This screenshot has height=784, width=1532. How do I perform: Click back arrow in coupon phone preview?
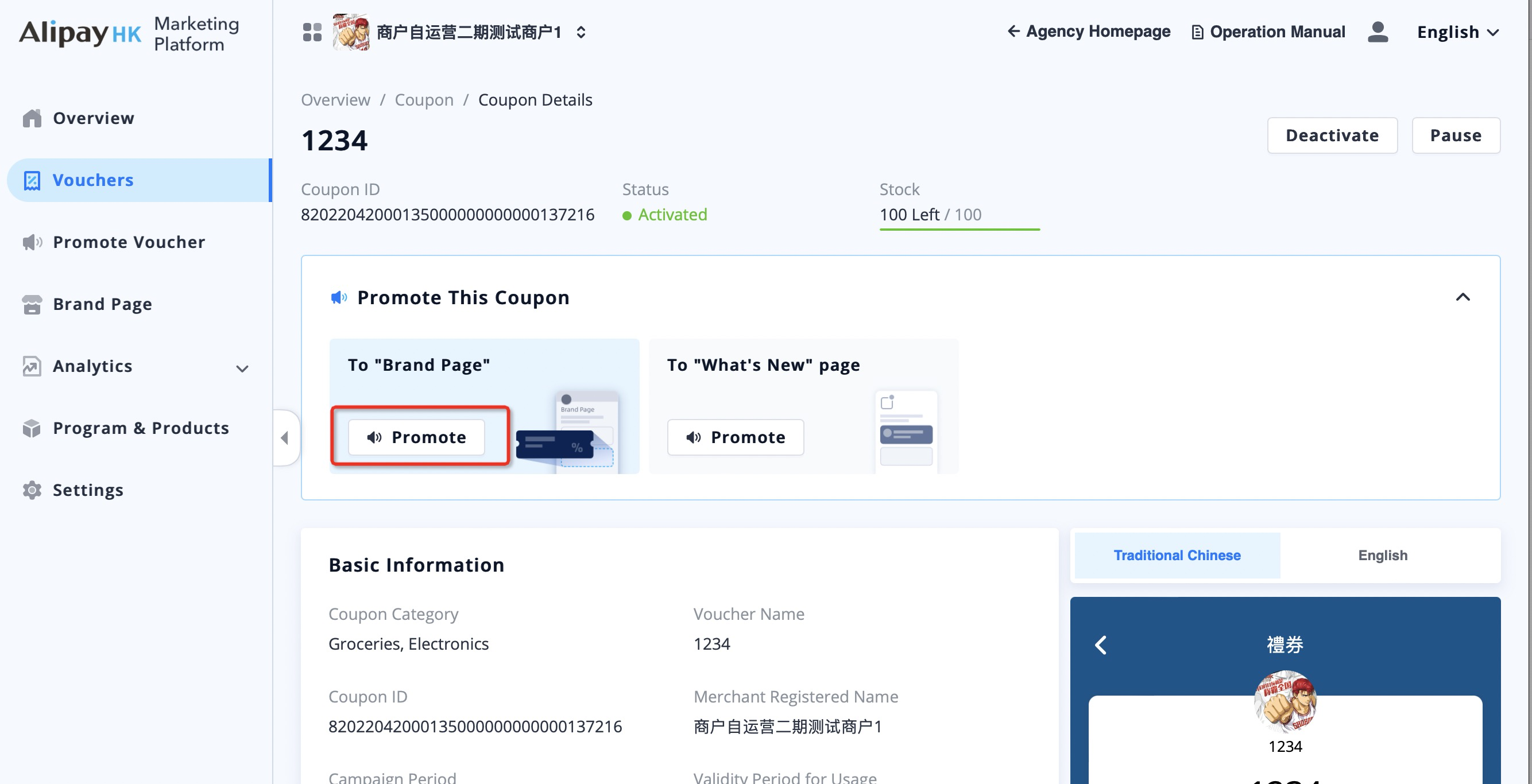1101,645
